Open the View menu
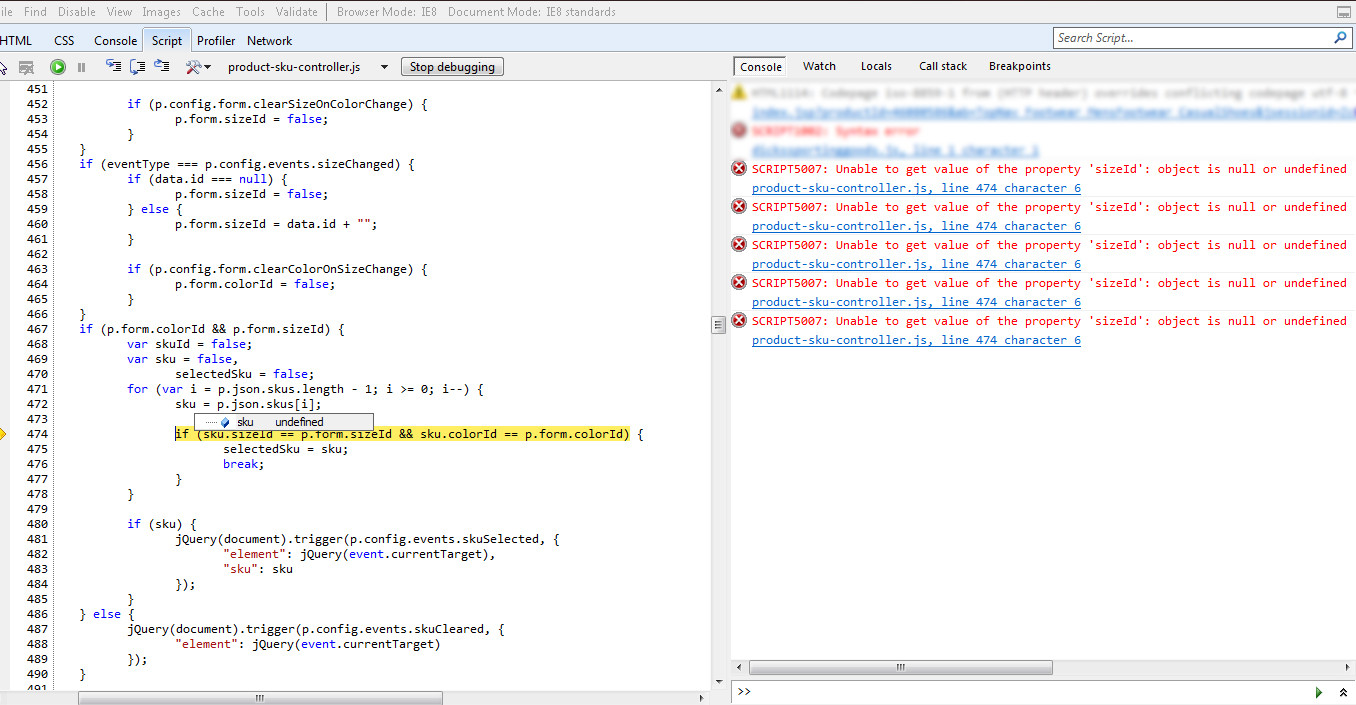 [x=119, y=12]
